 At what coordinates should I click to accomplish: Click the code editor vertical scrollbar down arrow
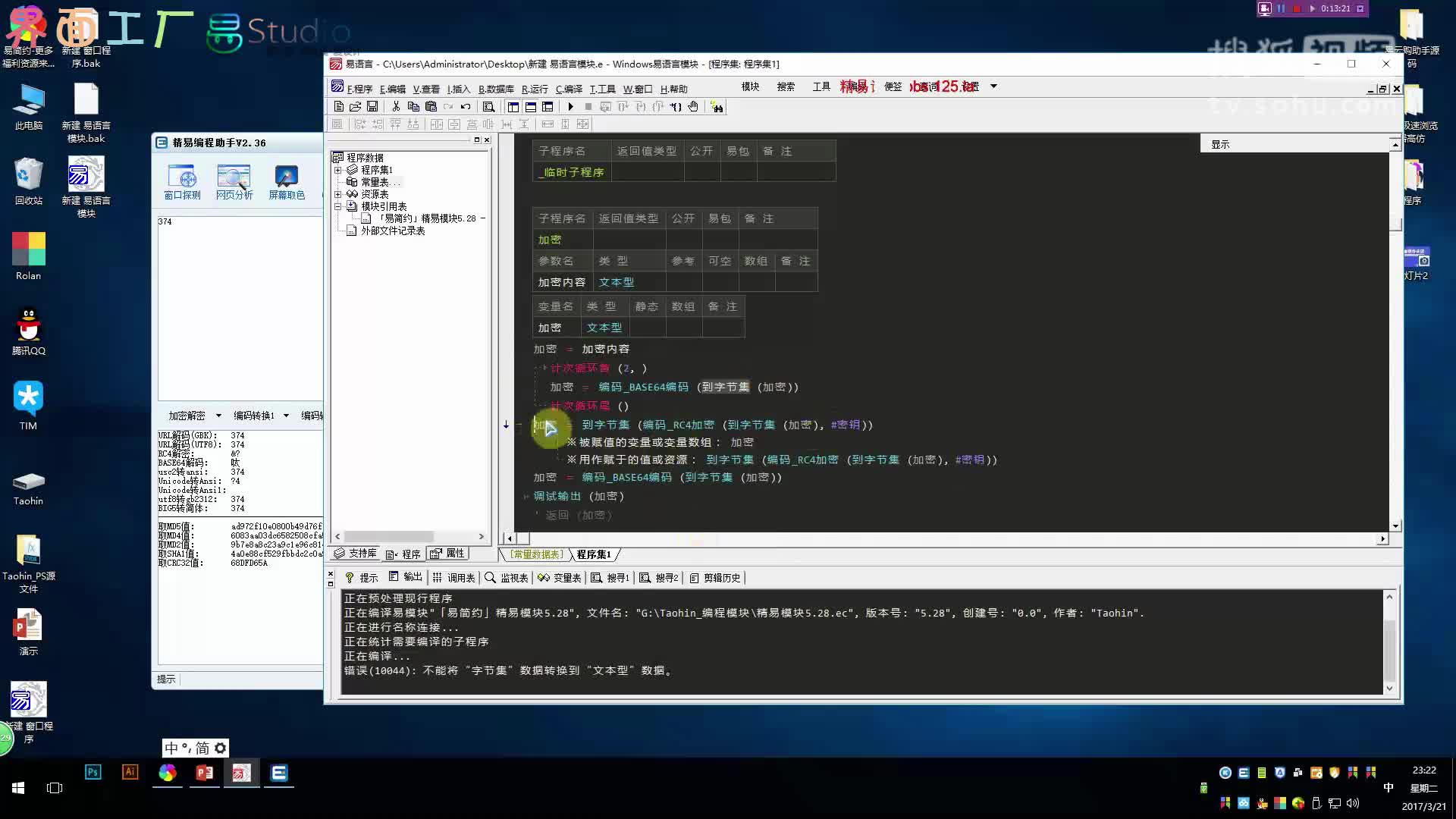click(1395, 526)
